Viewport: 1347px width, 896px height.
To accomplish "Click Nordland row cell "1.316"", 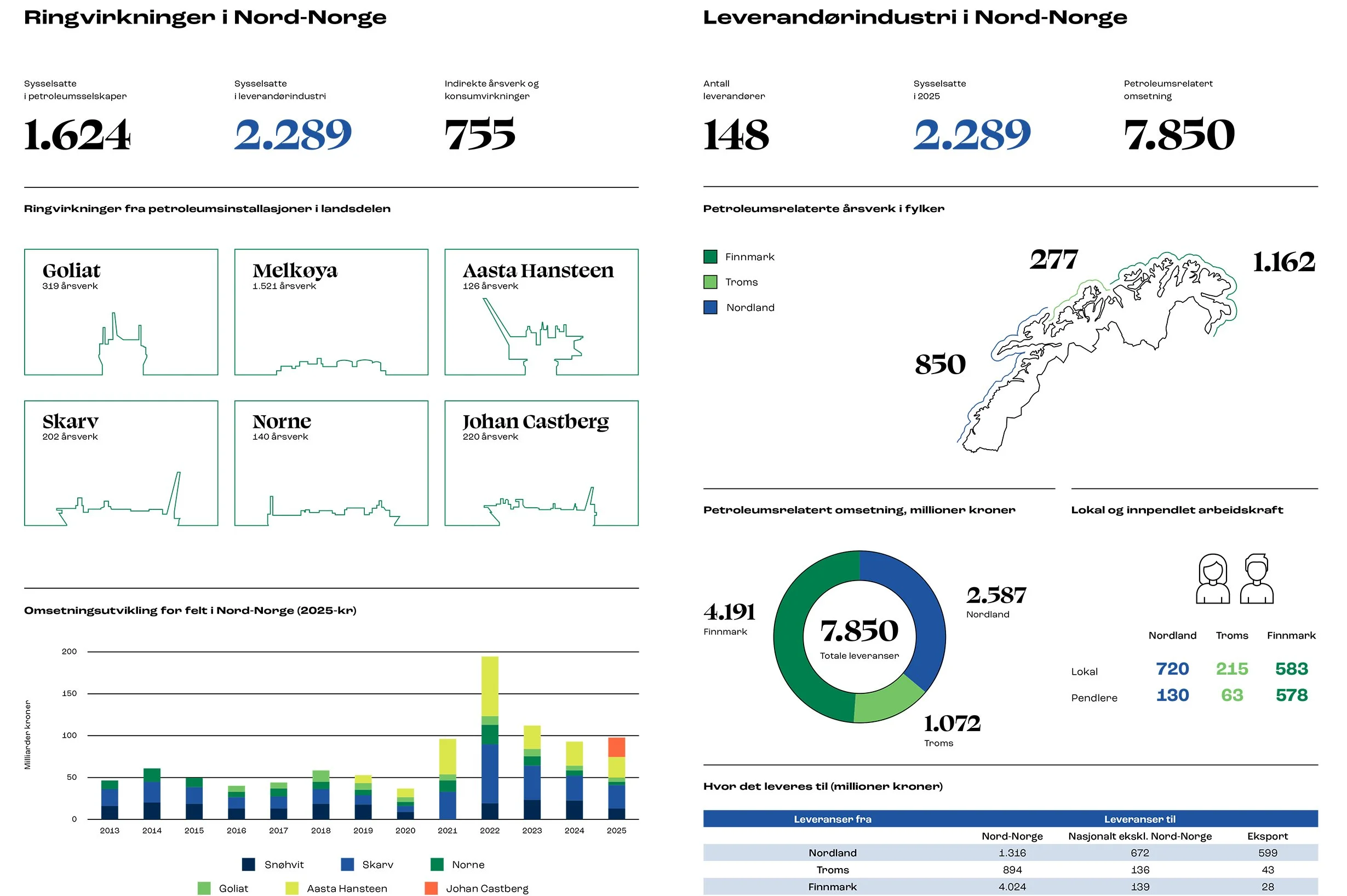I will click(x=1012, y=853).
